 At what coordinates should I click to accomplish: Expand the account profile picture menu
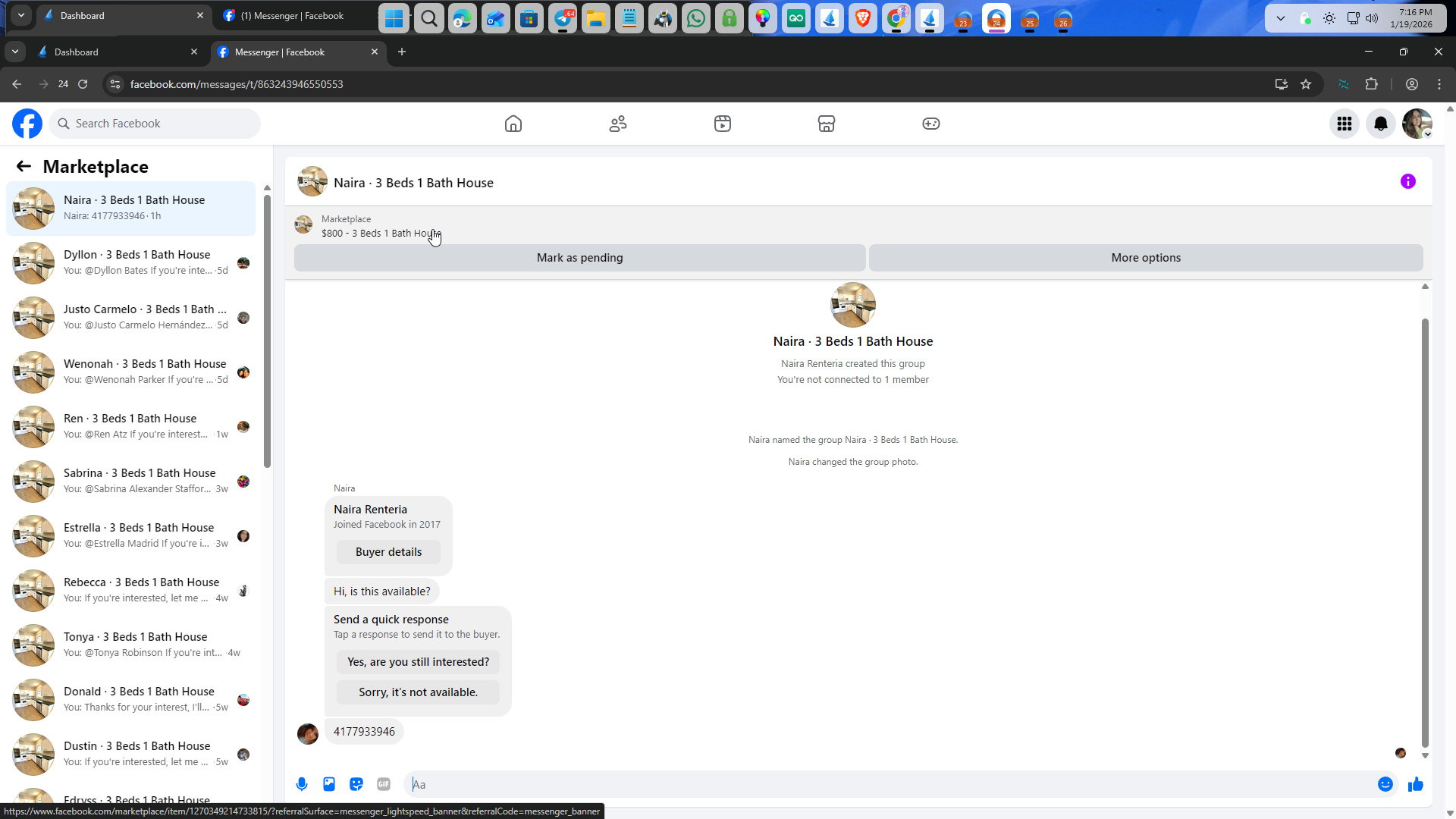pos(1417,124)
